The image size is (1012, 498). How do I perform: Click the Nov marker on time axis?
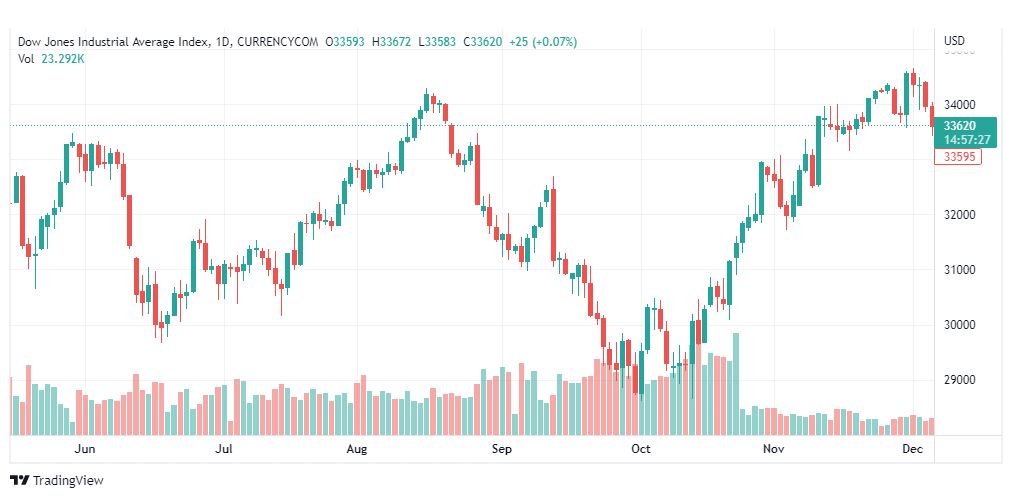774,449
